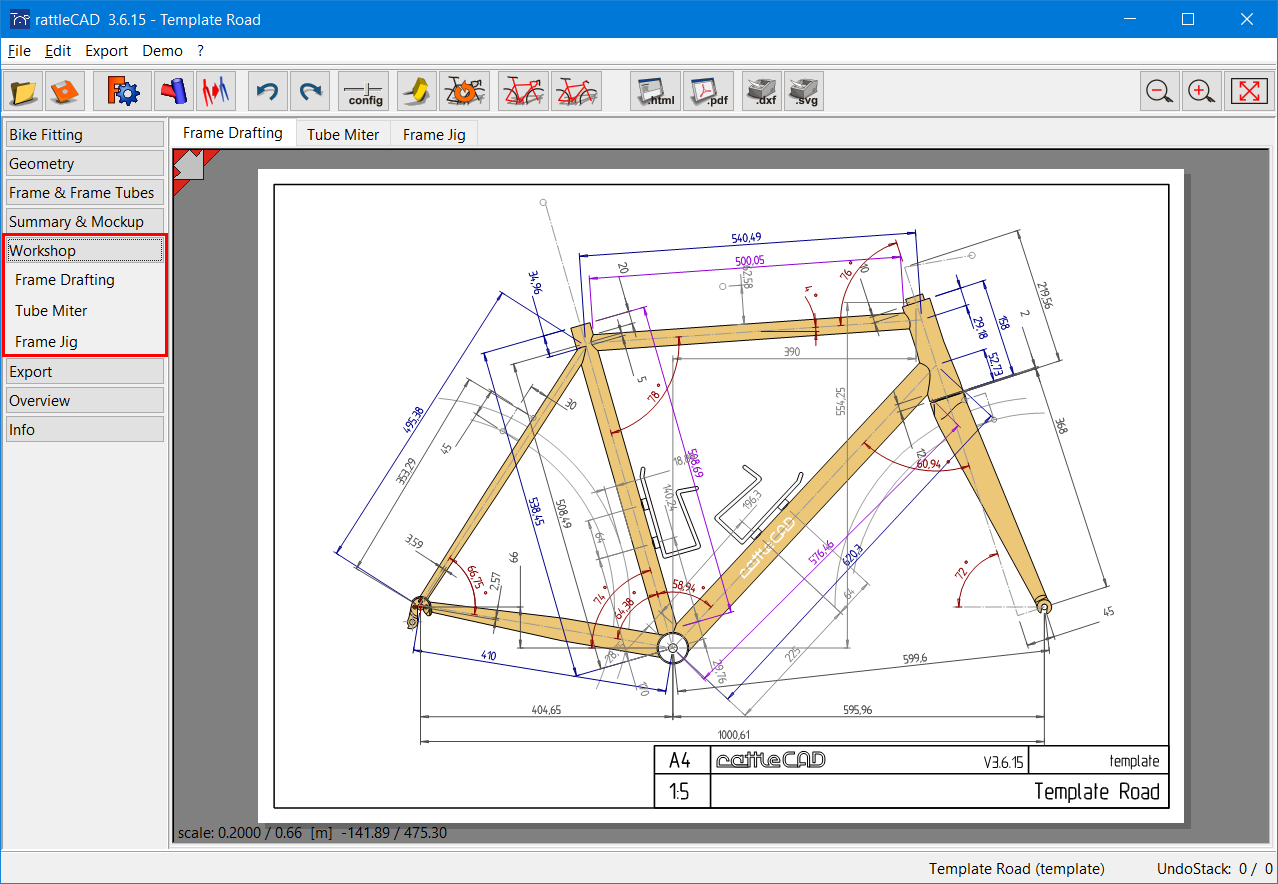Expand the Export sidebar section
This screenshot has height=884, width=1278.
[84, 371]
